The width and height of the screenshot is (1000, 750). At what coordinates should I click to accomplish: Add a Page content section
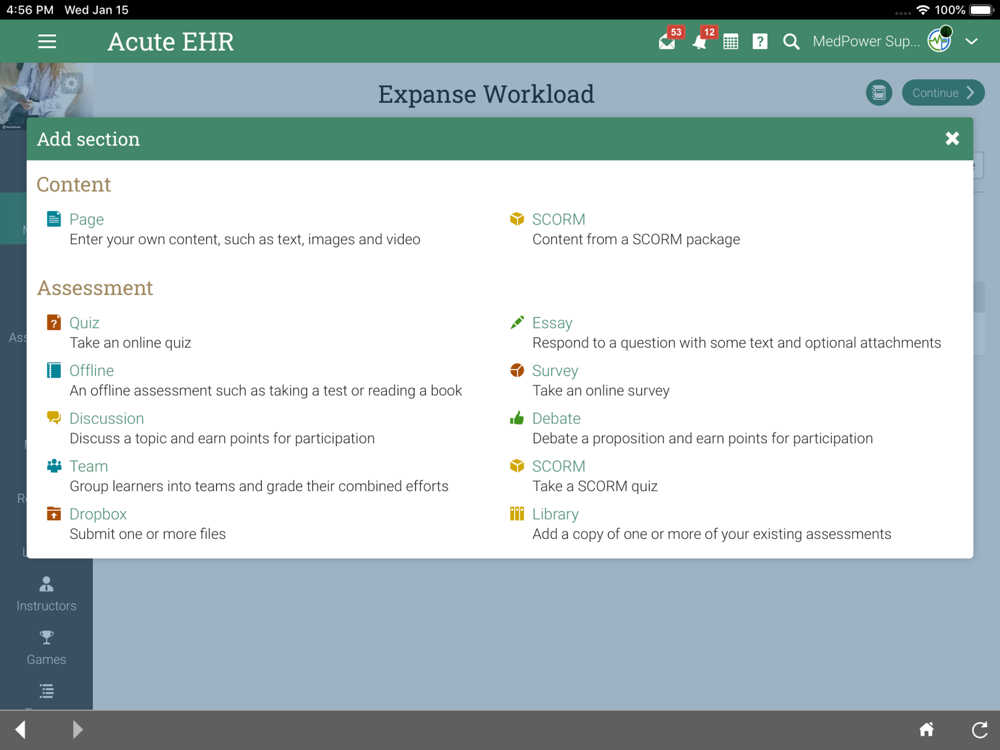pyautogui.click(x=86, y=219)
